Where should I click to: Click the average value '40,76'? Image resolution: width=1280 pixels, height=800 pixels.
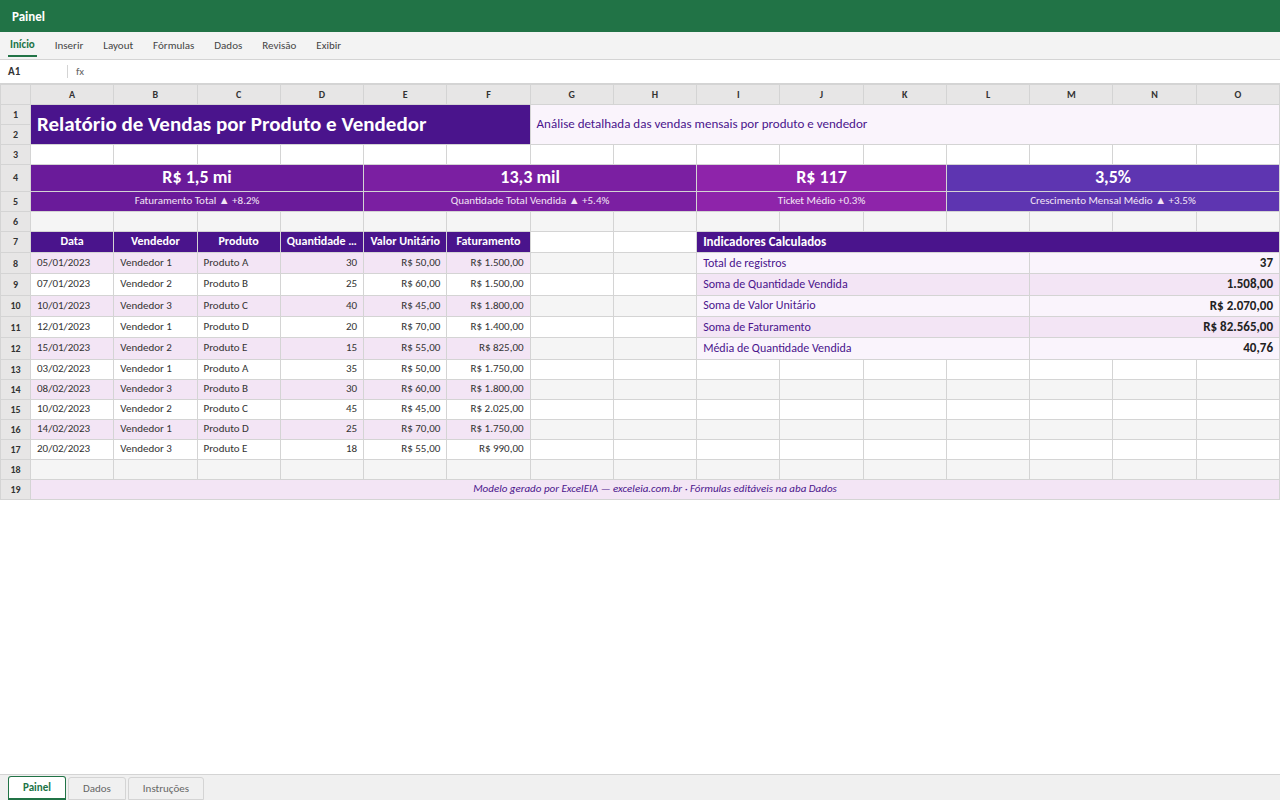click(1155, 348)
